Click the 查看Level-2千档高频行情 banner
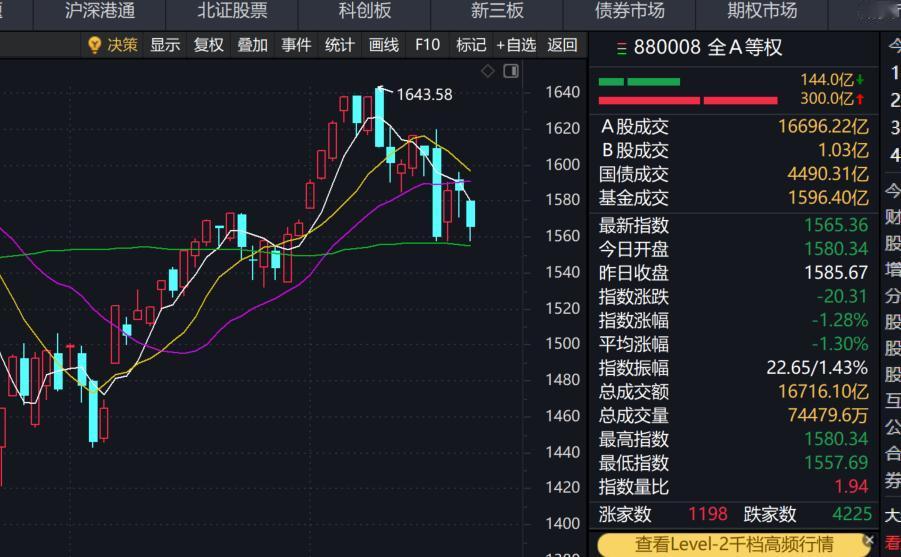 (734, 544)
